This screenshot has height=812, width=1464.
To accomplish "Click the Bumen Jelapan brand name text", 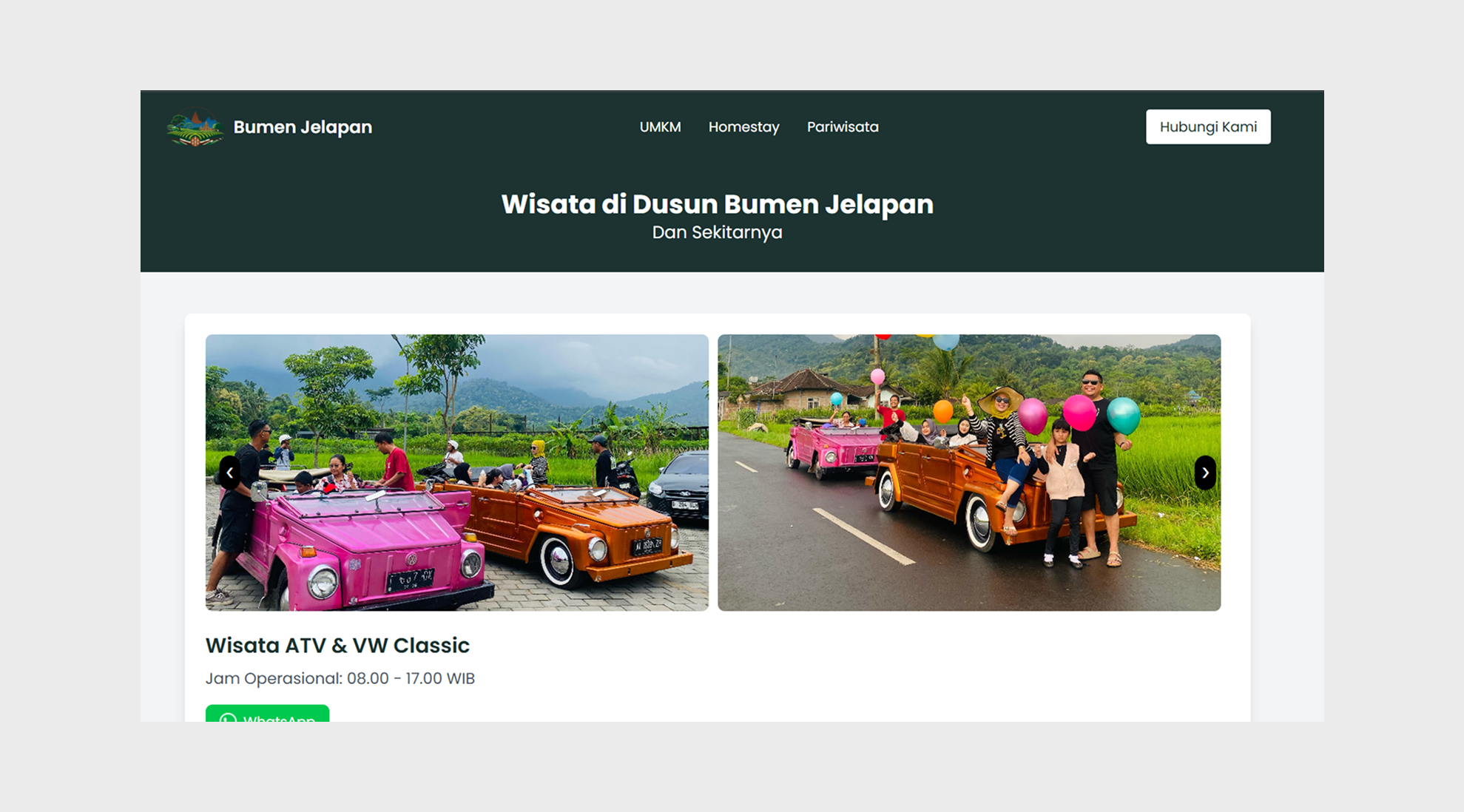I will (301, 126).
